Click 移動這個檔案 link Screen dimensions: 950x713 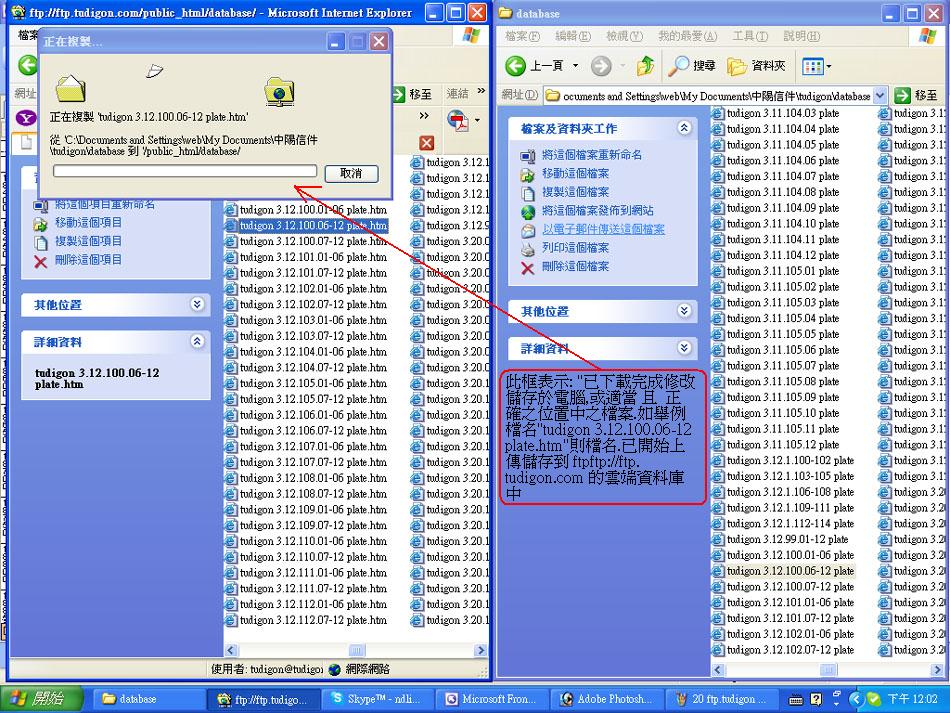576,173
